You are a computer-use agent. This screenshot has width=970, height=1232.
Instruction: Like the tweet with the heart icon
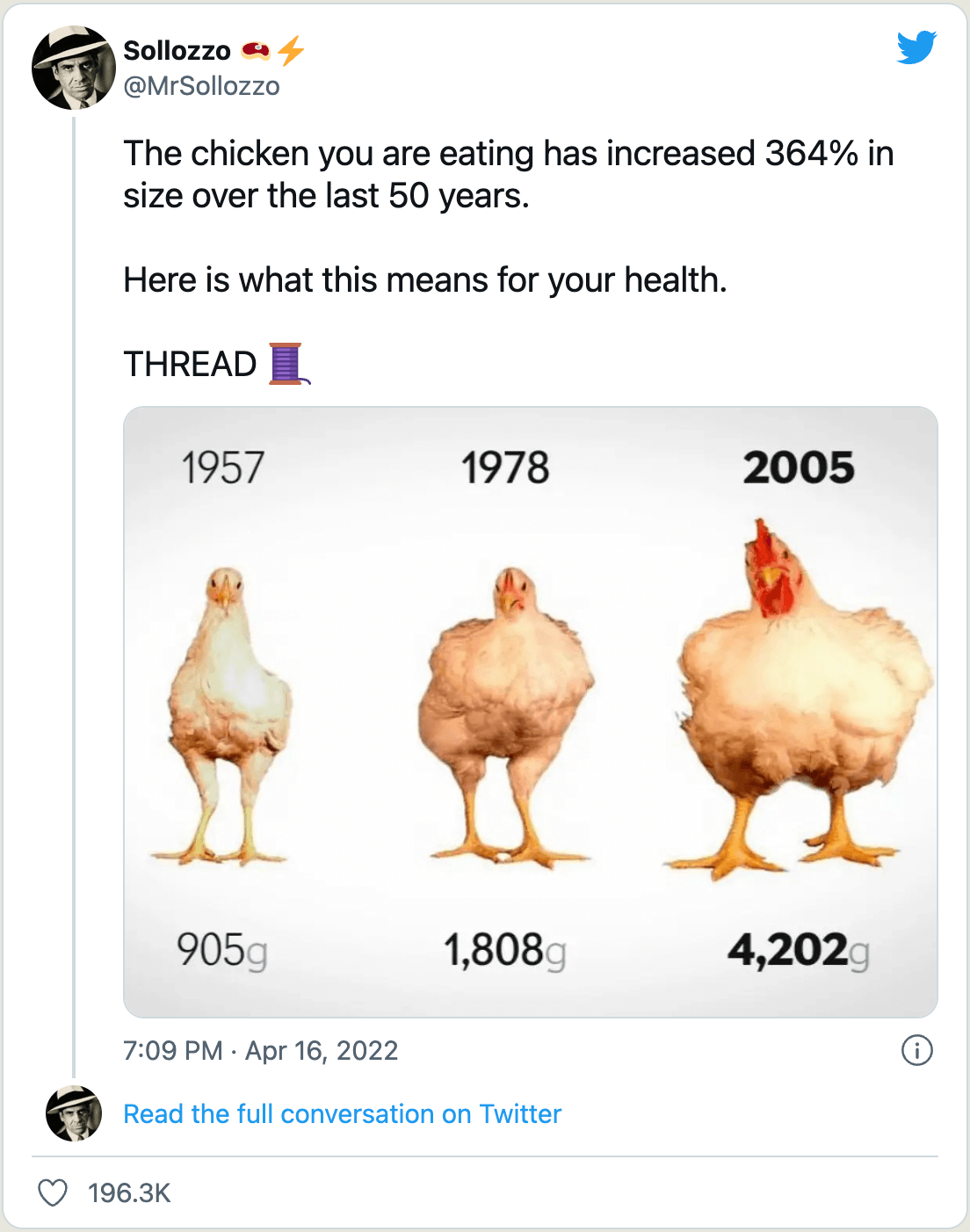pos(53,1192)
